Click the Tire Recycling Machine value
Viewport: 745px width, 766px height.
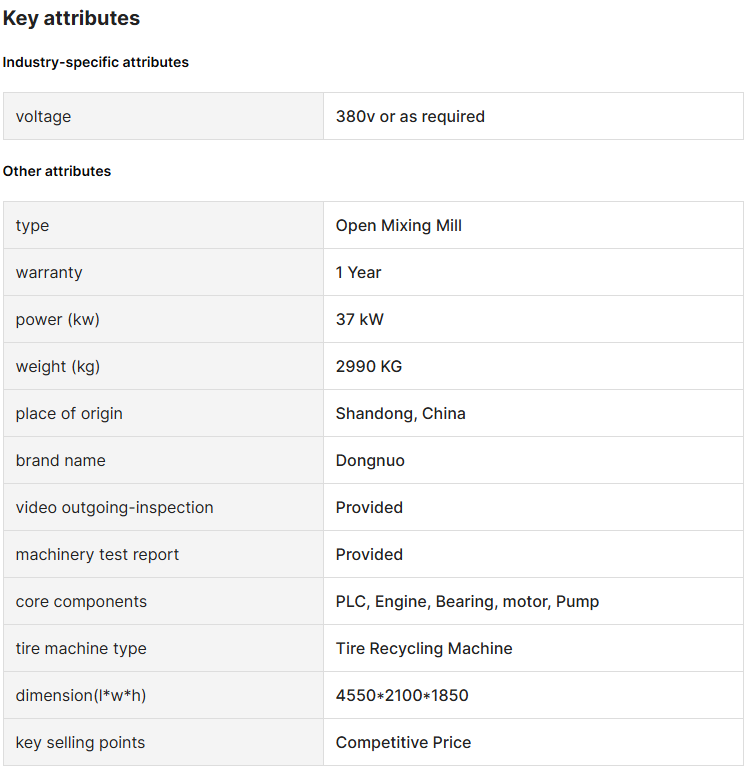click(x=424, y=649)
